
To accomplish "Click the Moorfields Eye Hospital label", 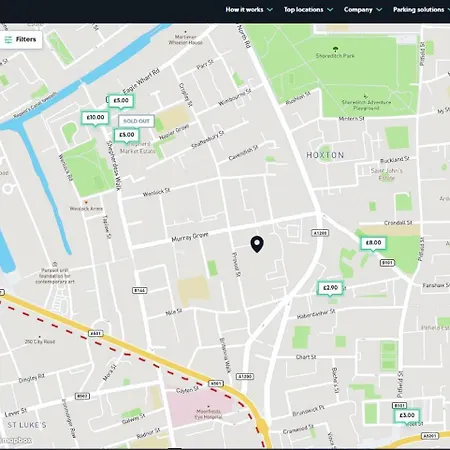I will click(208, 414).
